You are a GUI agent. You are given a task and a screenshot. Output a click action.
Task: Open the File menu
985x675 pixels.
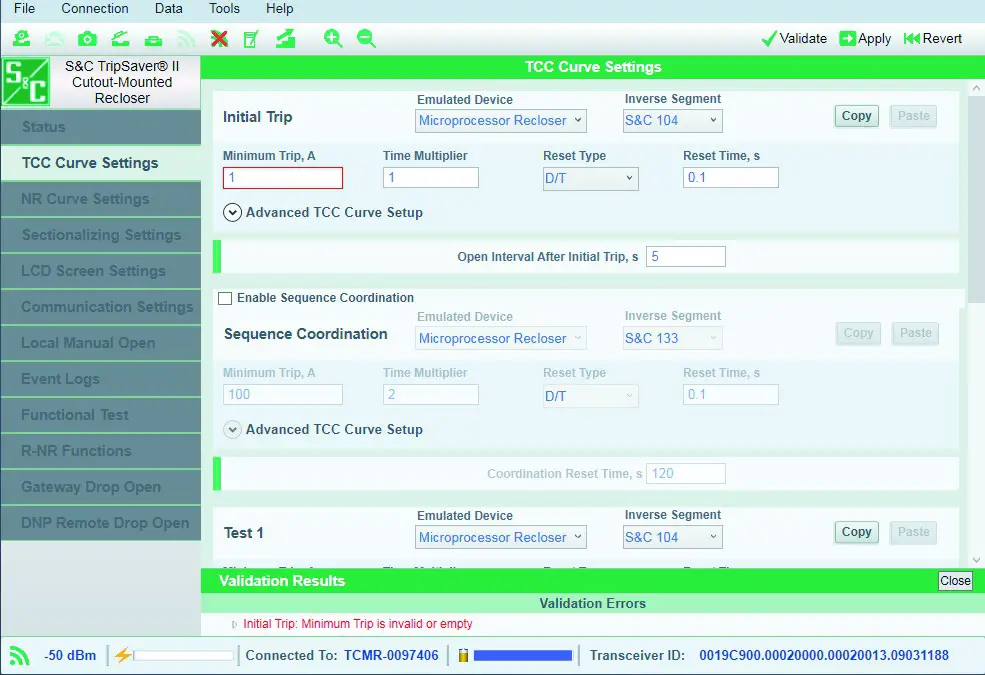click(x=24, y=9)
